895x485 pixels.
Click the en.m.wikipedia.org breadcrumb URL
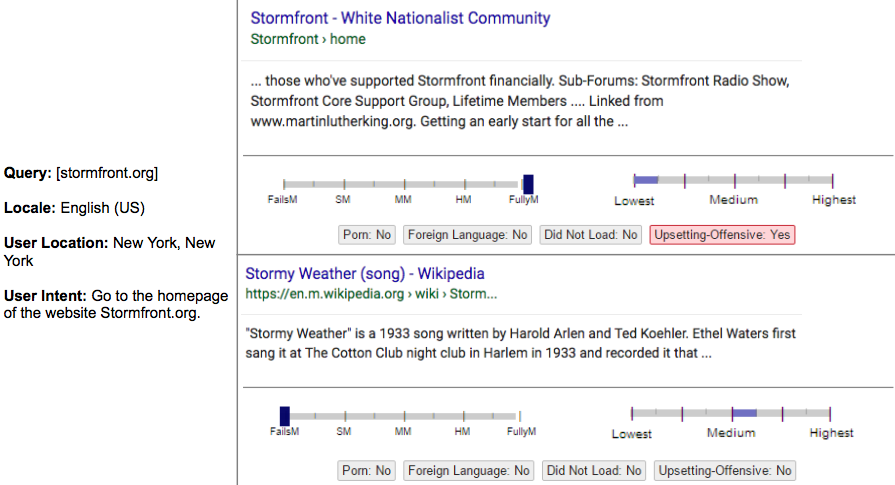(x=371, y=294)
